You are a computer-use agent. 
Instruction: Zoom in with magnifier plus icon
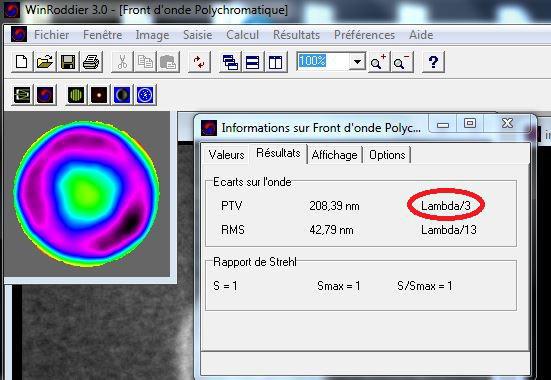point(378,62)
